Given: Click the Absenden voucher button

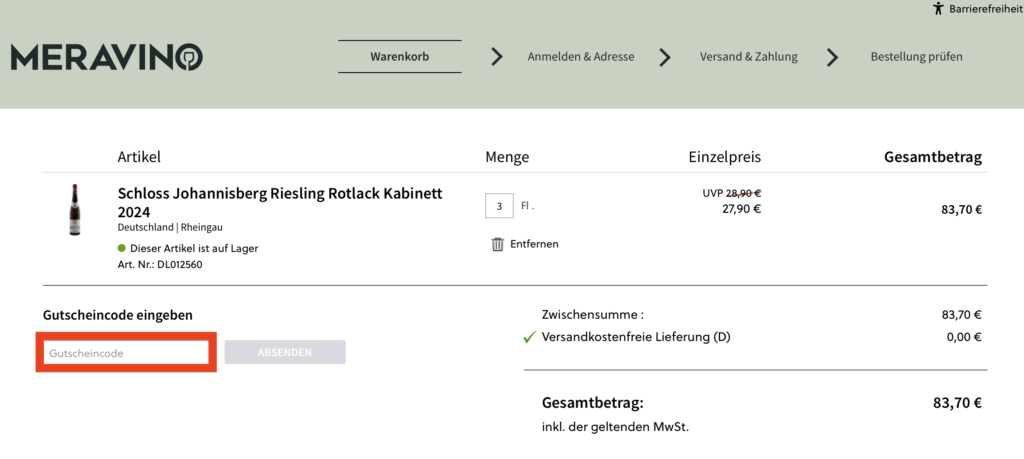Looking at the screenshot, I should point(285,353).
